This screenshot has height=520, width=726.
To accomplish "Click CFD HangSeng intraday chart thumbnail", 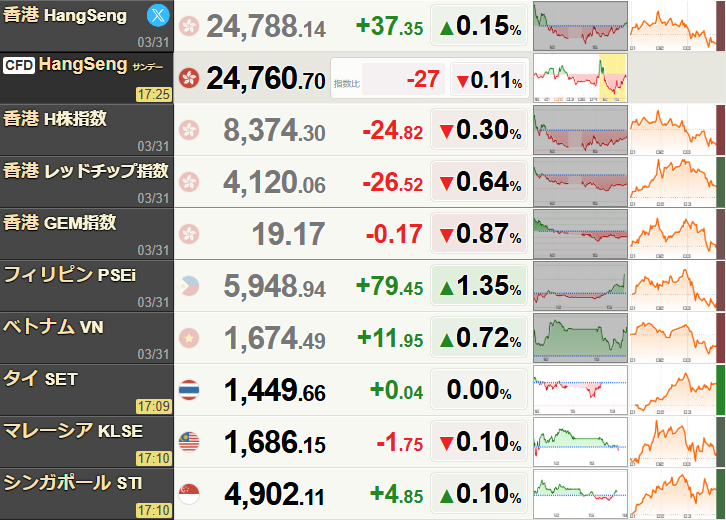I will point(580,78).
